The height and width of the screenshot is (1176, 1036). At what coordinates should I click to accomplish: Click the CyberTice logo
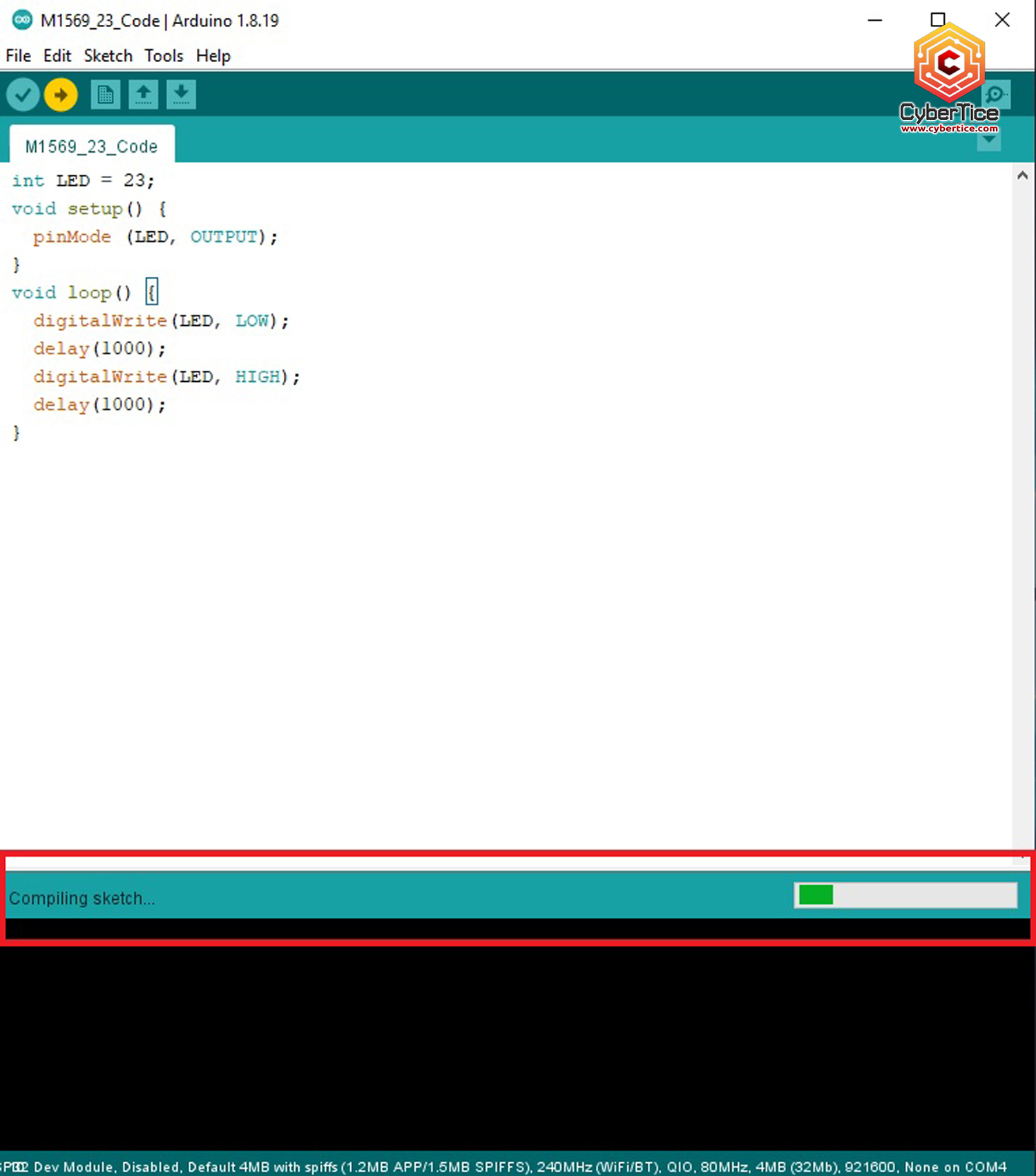949,66
